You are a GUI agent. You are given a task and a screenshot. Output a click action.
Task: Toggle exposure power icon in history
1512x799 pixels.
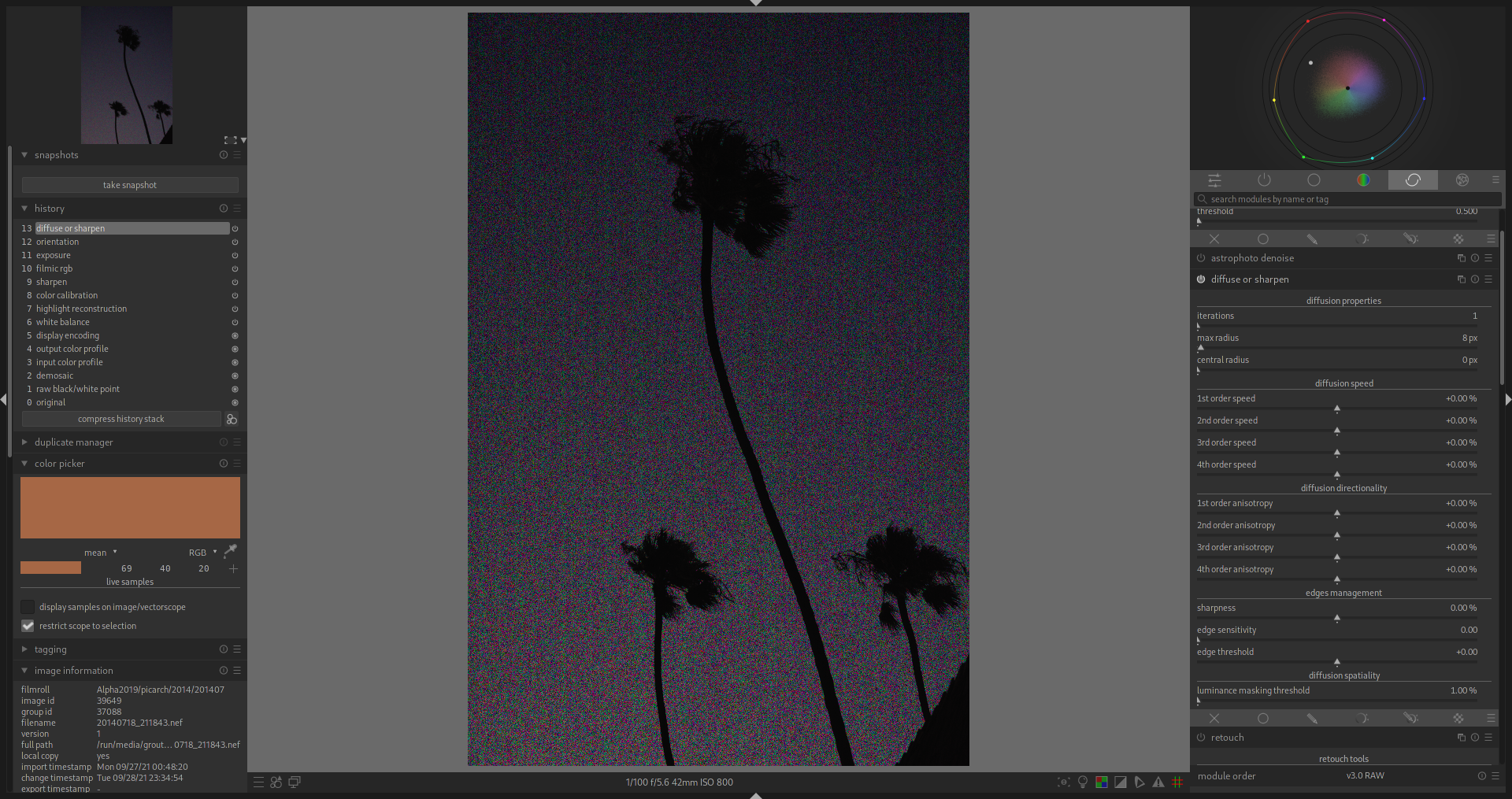point(235,256)
